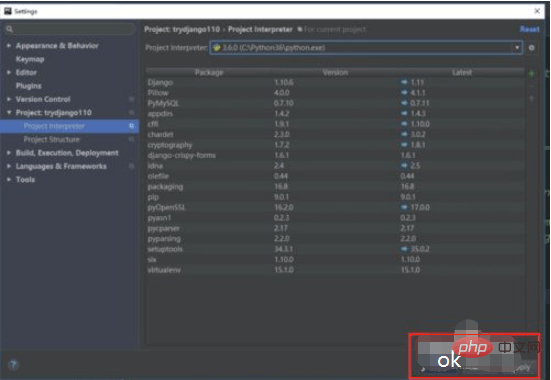Select the PyMySQL package row

coord(335,103)
